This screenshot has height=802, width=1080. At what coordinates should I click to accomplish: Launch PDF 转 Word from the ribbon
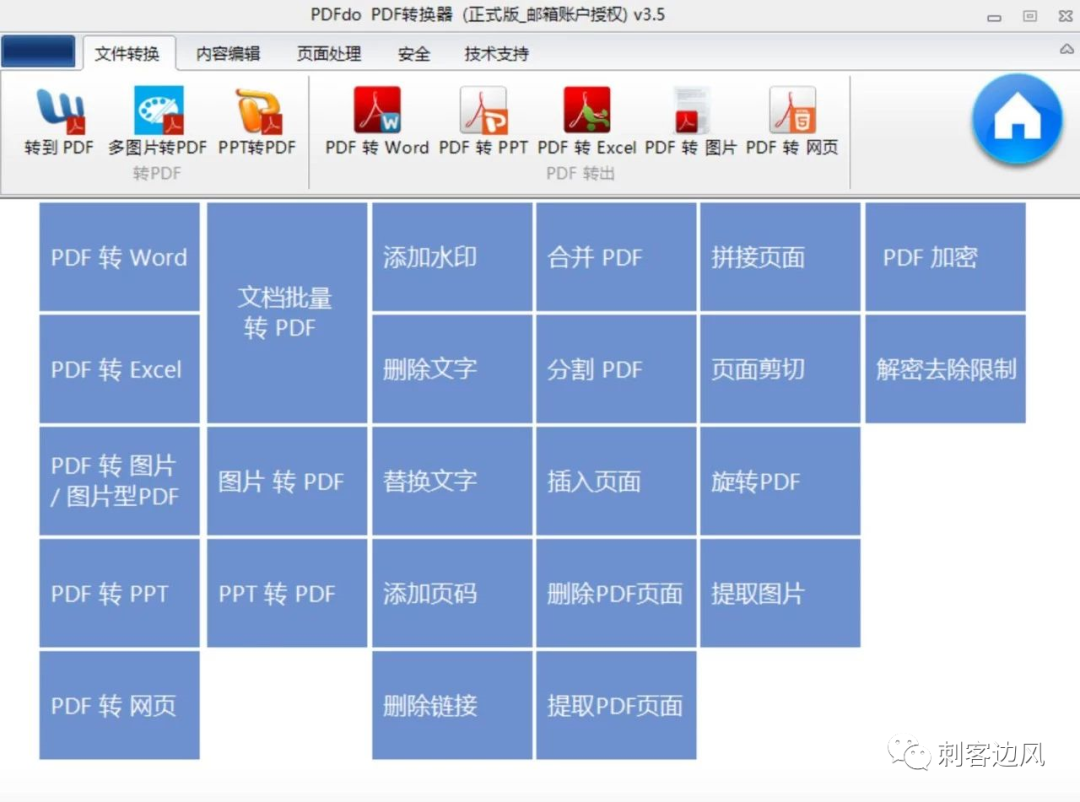[x=377, y=122]
